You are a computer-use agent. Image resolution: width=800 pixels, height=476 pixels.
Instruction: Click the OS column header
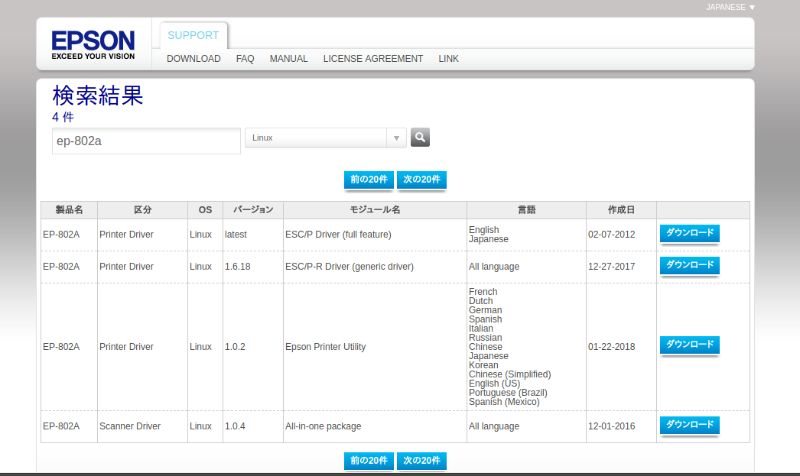click(205, 210)
